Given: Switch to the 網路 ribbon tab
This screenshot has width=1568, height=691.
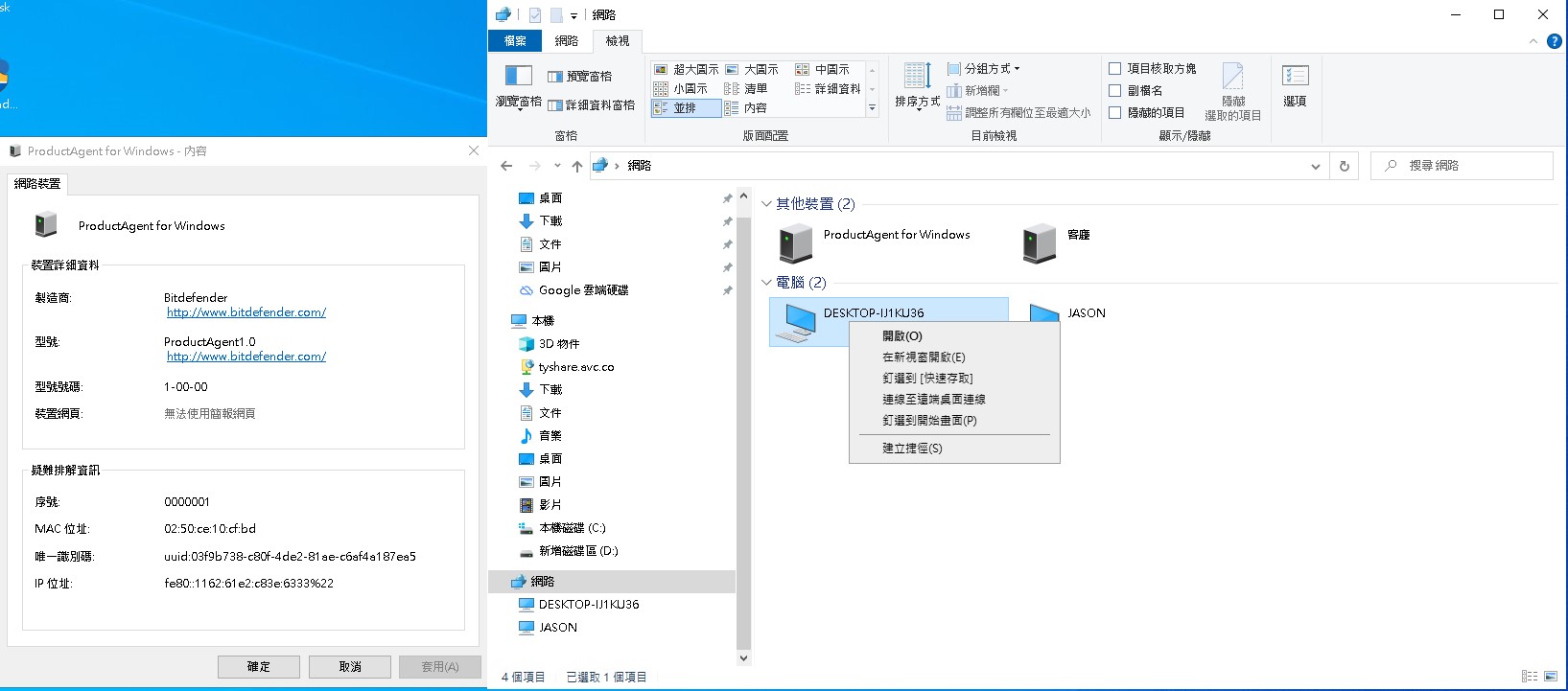Looking at the screenshot, I should click(x=567, y=41).
